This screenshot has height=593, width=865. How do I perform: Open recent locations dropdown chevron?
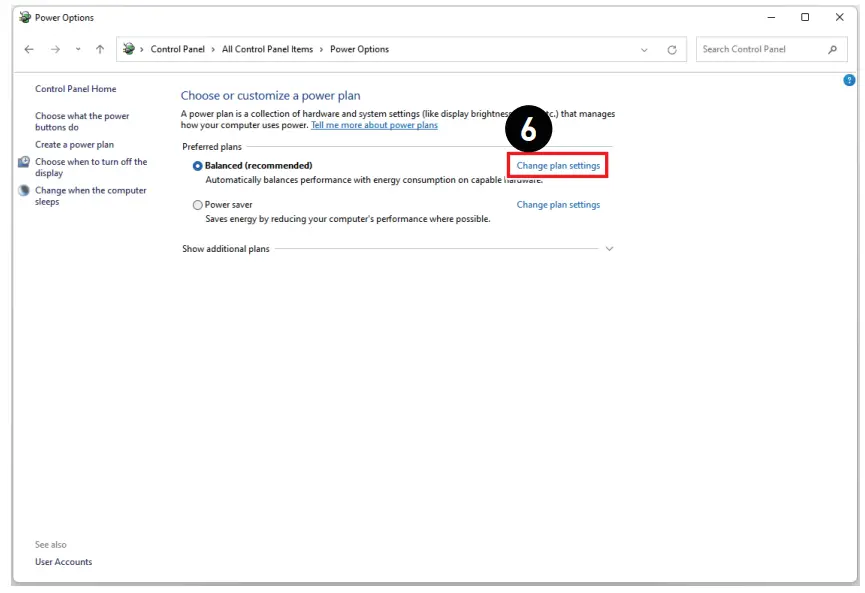point(78,49)
